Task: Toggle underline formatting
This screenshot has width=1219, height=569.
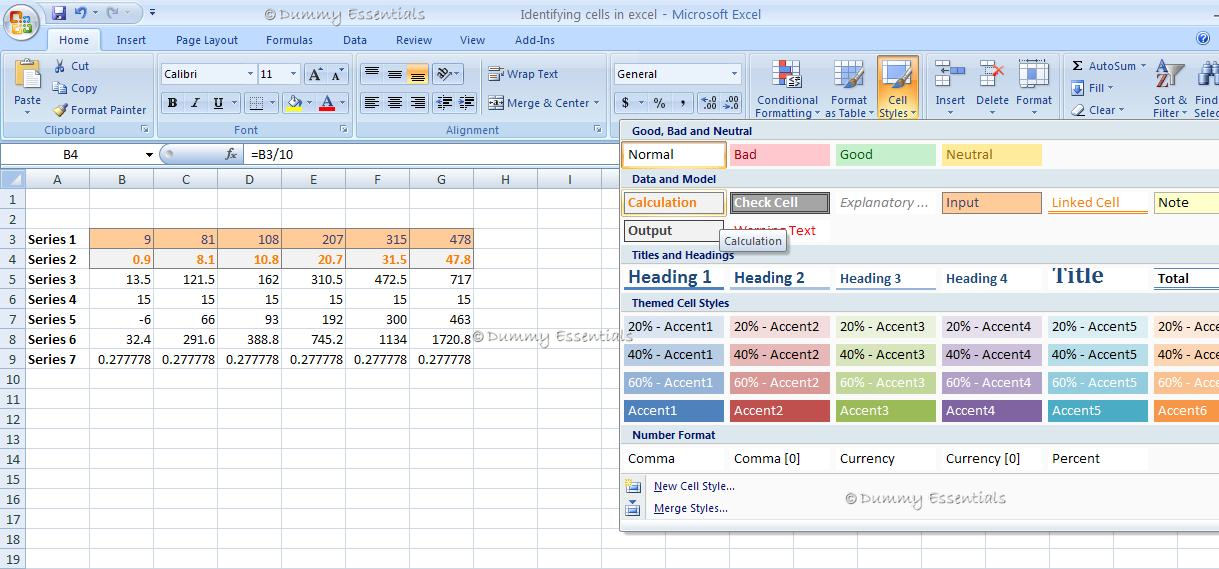Action: pyautogui.click(x=217, y=103)
